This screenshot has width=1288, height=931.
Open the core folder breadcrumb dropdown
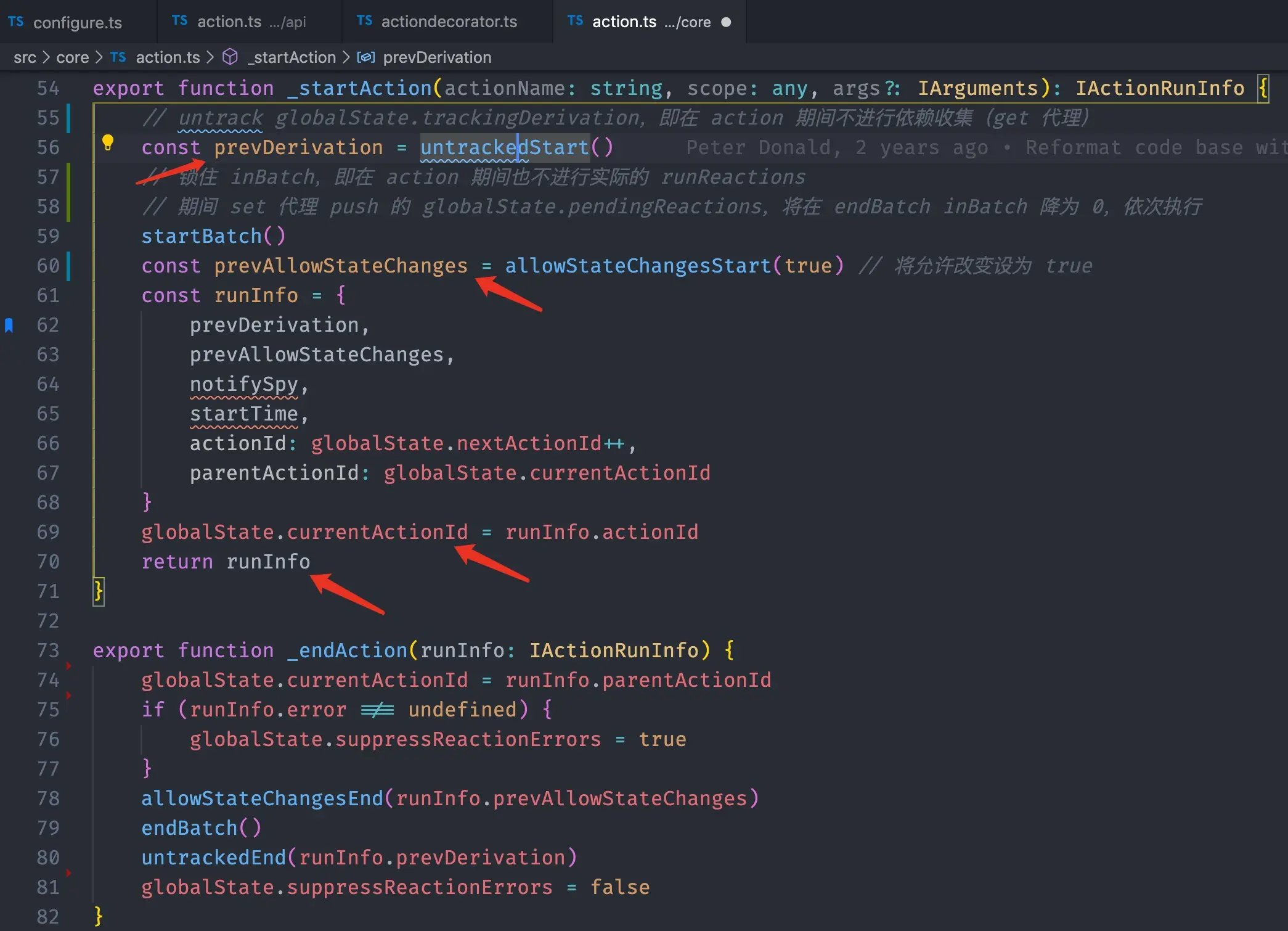tap(73, 57)
